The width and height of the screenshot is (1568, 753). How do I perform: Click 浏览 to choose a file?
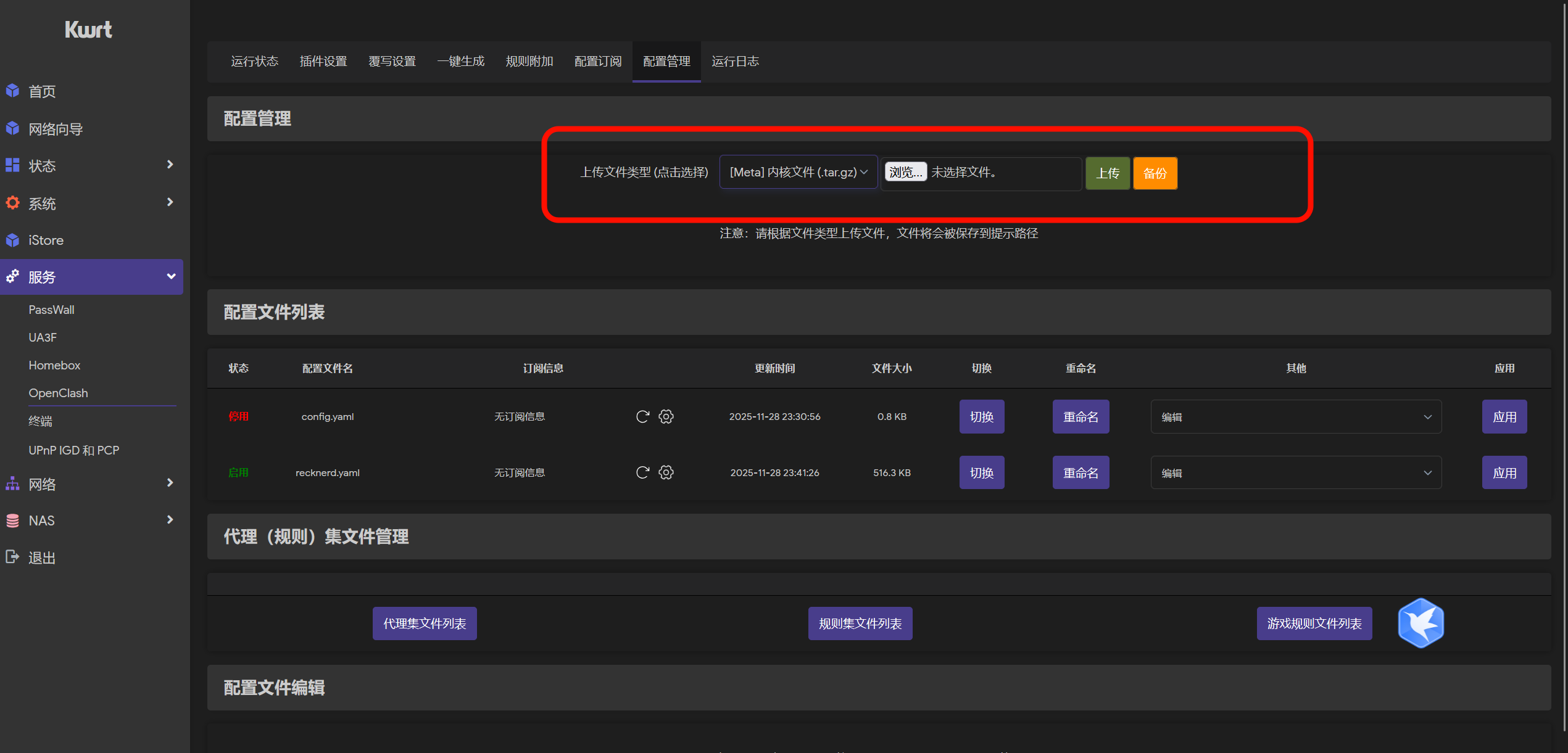(x=905, y=172)
